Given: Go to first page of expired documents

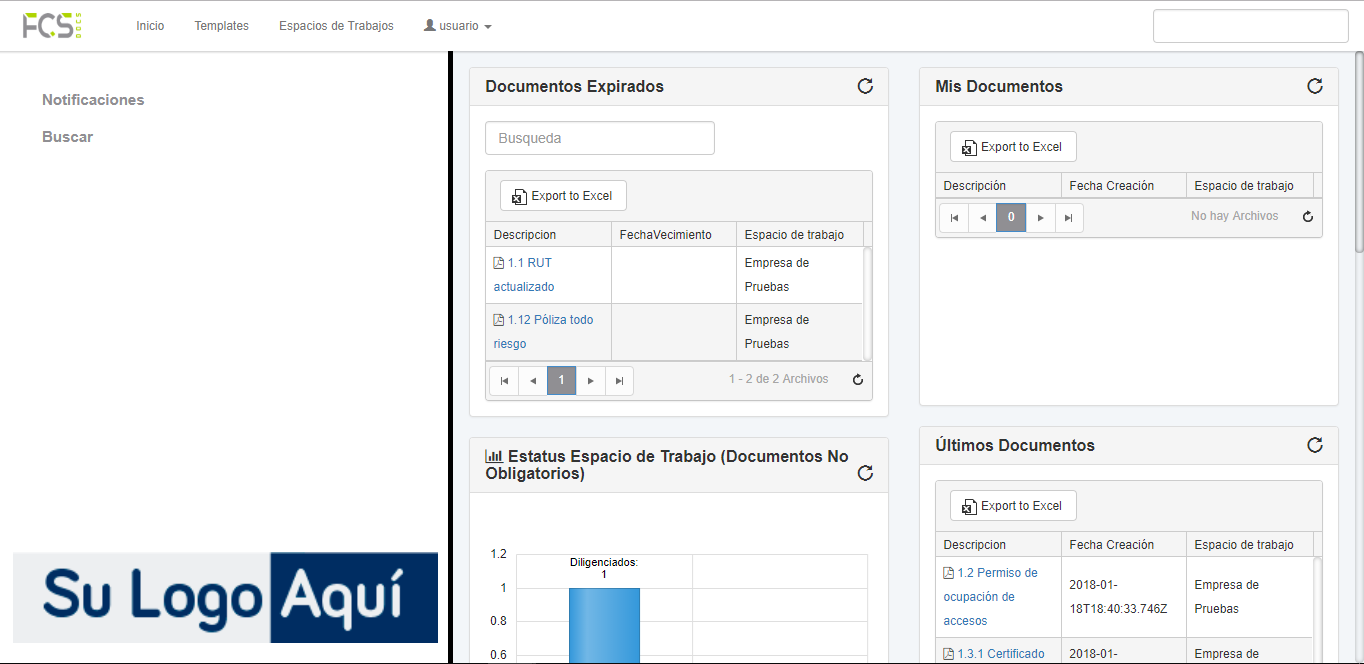Looking at the screenshot, I should [x=504, y=381].
